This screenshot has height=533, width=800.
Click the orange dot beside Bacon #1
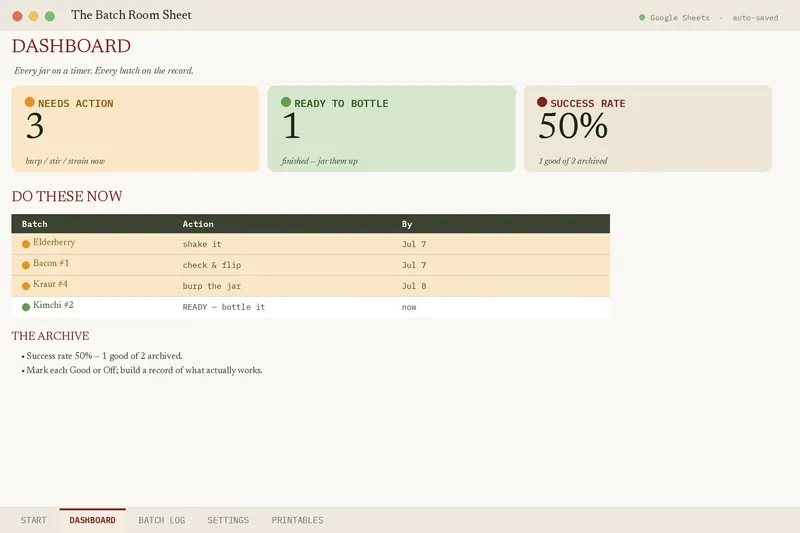[x=26, y=265]
